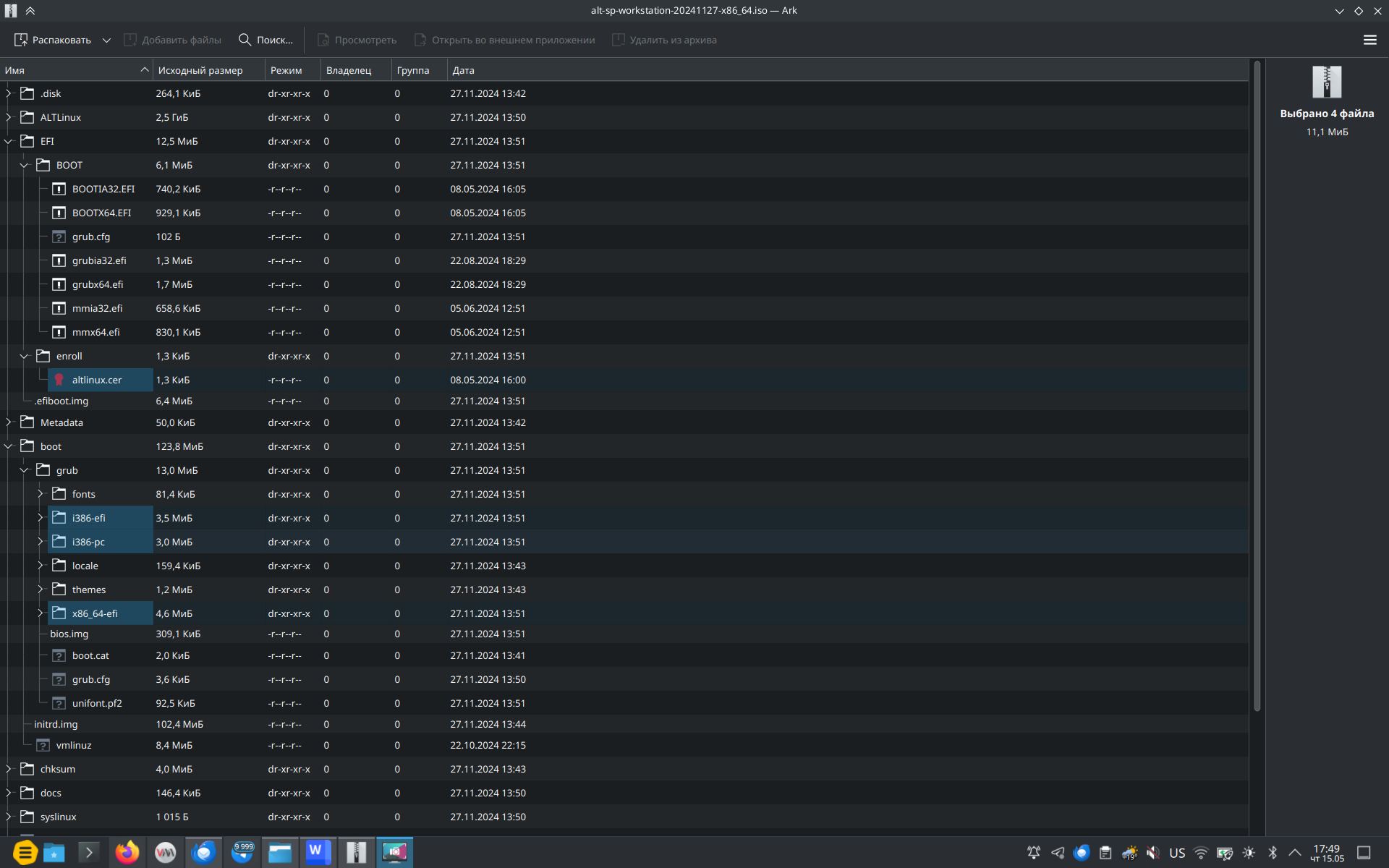Screen dimensions: 1389x868
Task: Select the BOOTX64.EFI file icon
Action: click(x=59, y=213)
